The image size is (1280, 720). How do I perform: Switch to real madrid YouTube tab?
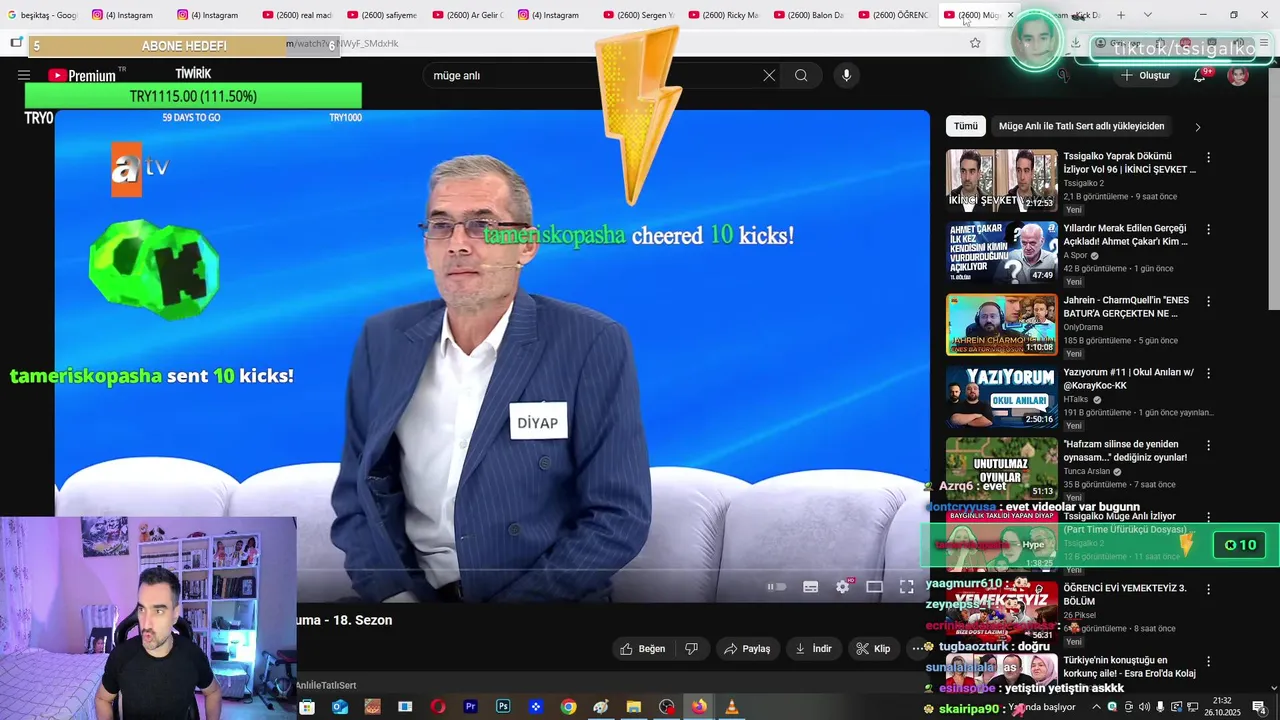[296, 15]
